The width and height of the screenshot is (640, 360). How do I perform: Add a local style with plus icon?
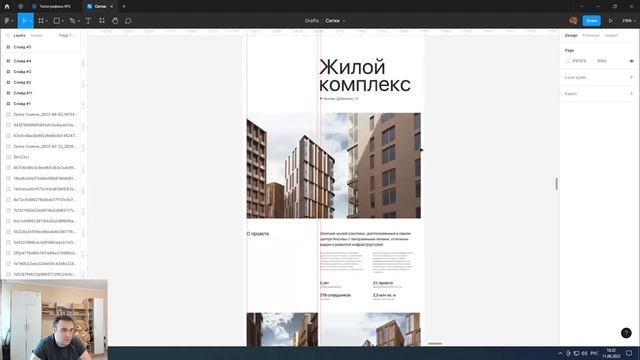coord(631,77)
